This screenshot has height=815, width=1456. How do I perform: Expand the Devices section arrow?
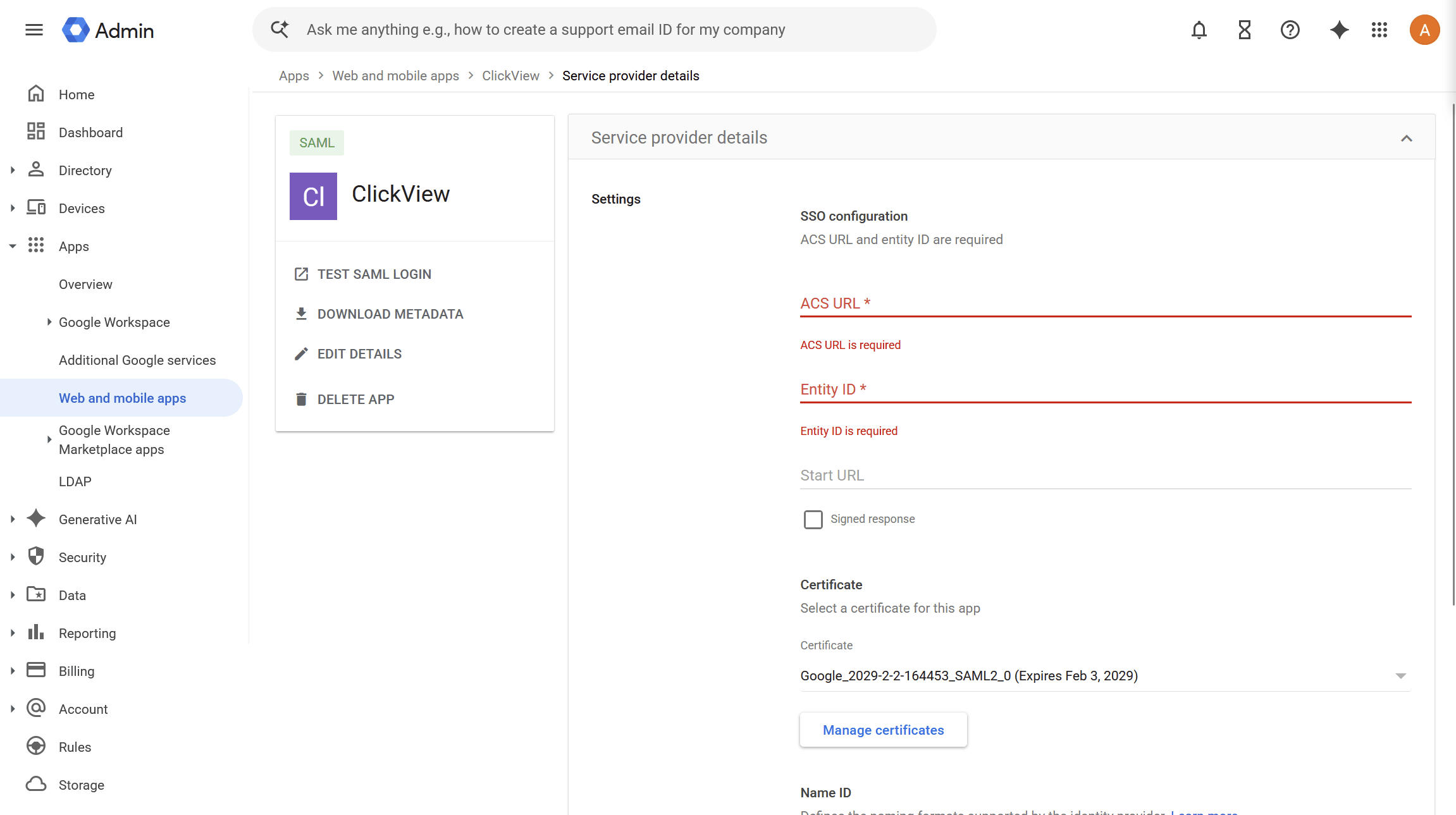tap(13, 208)
